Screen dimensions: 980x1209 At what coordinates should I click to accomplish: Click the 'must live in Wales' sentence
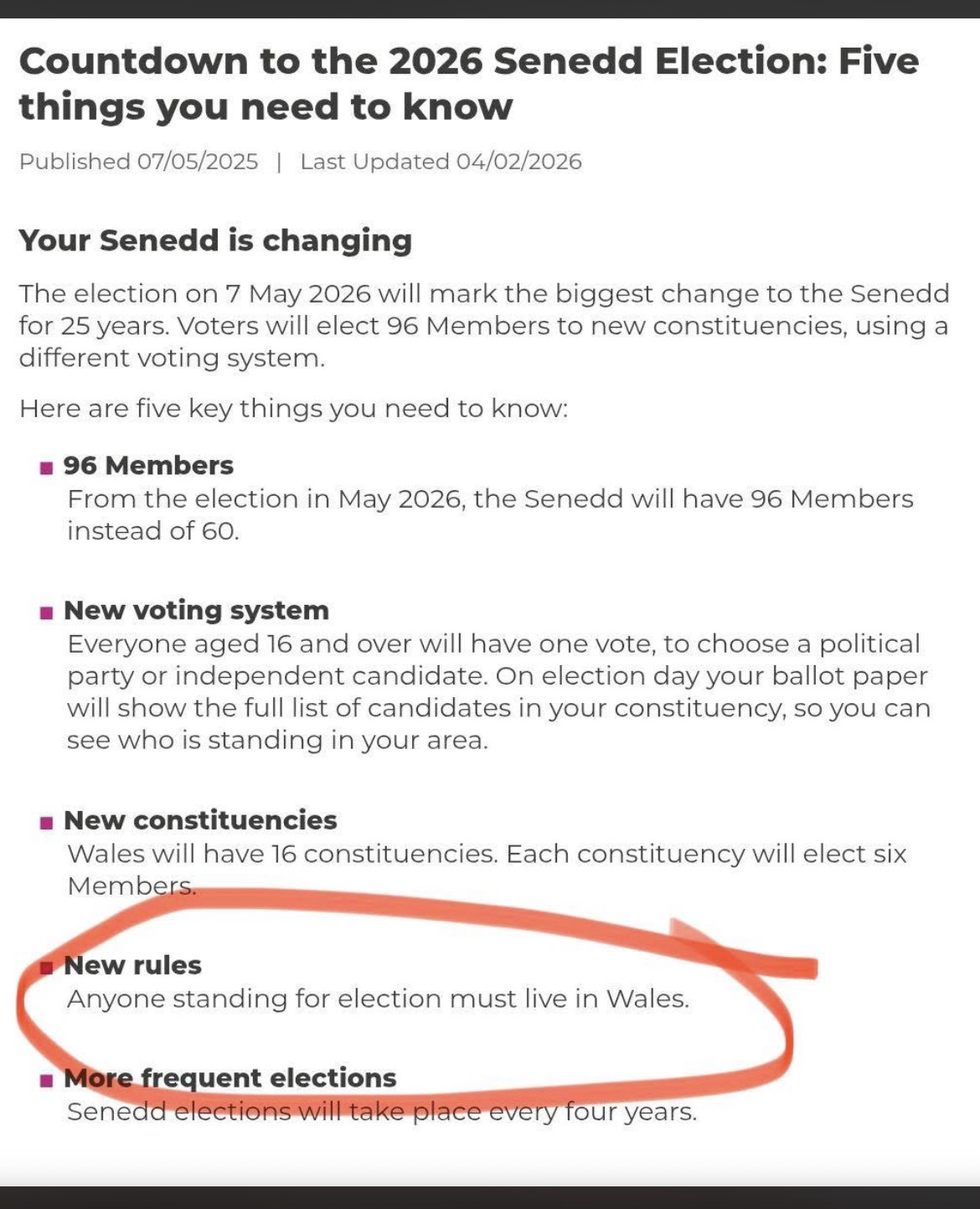point(378,999)
